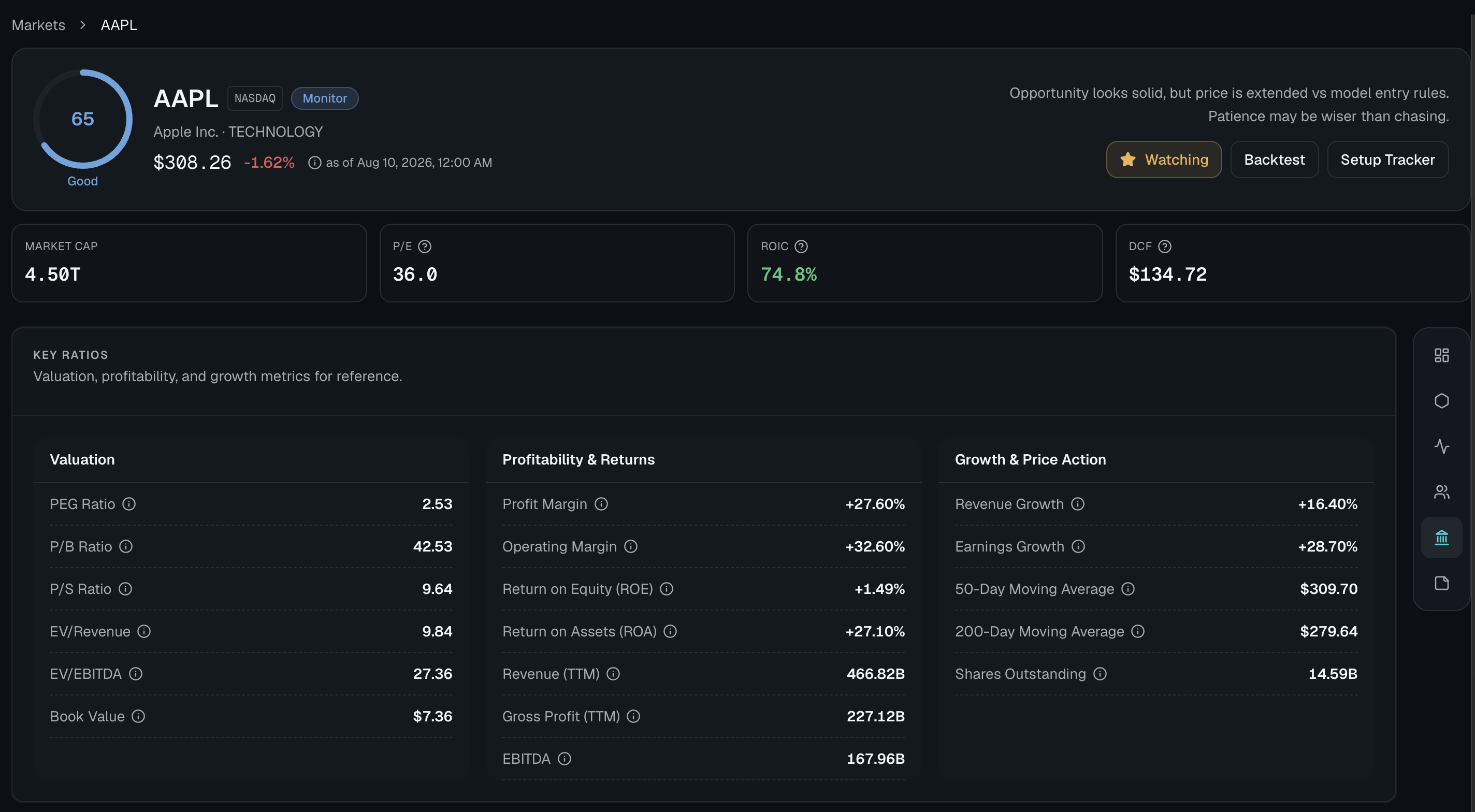The height and width of the screenshot is (812, 1475).
Task: Open the Backtest button
Action: click(x=1274, y=160)
